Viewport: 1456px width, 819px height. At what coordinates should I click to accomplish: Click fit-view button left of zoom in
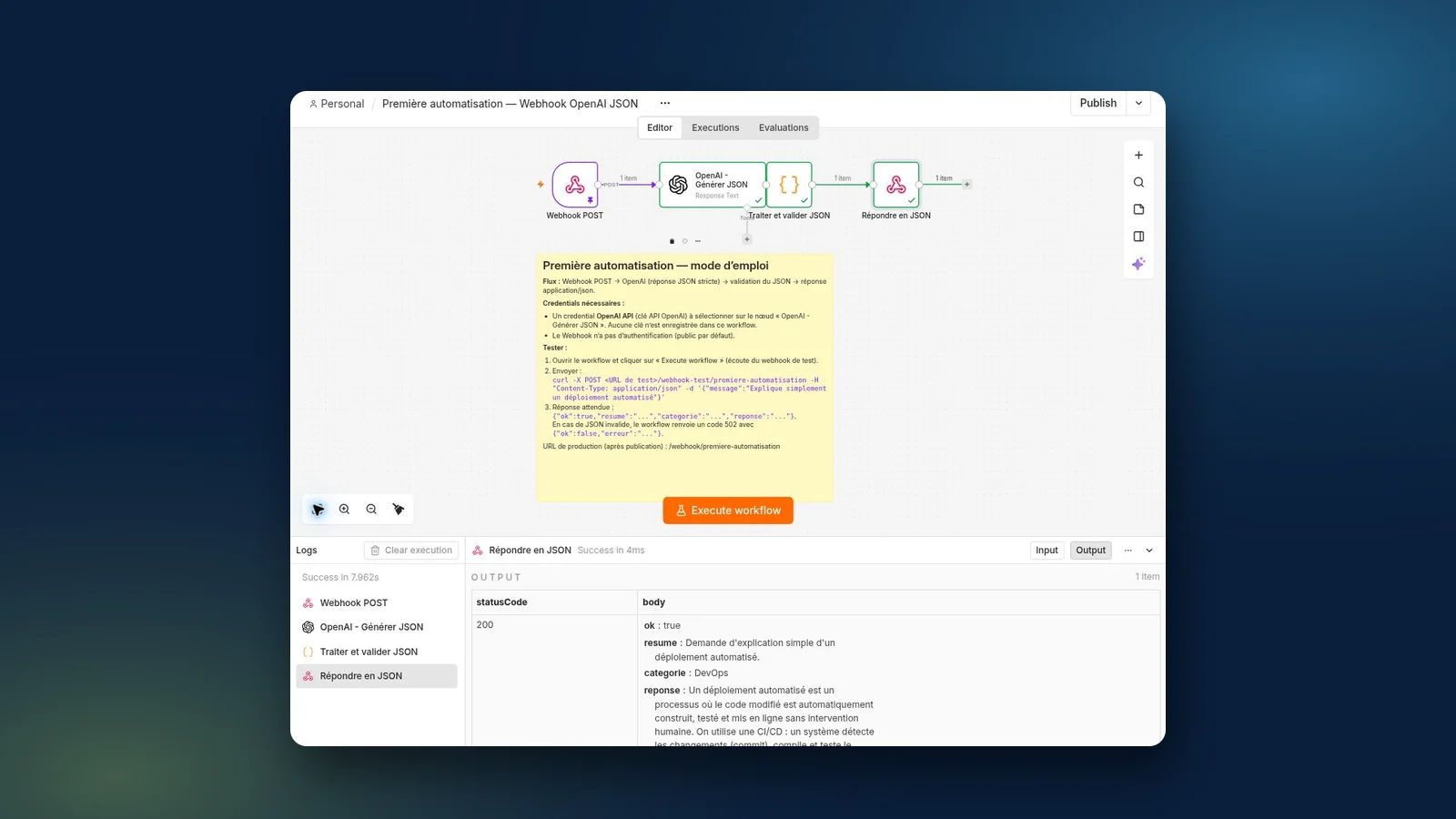(318, 510)
